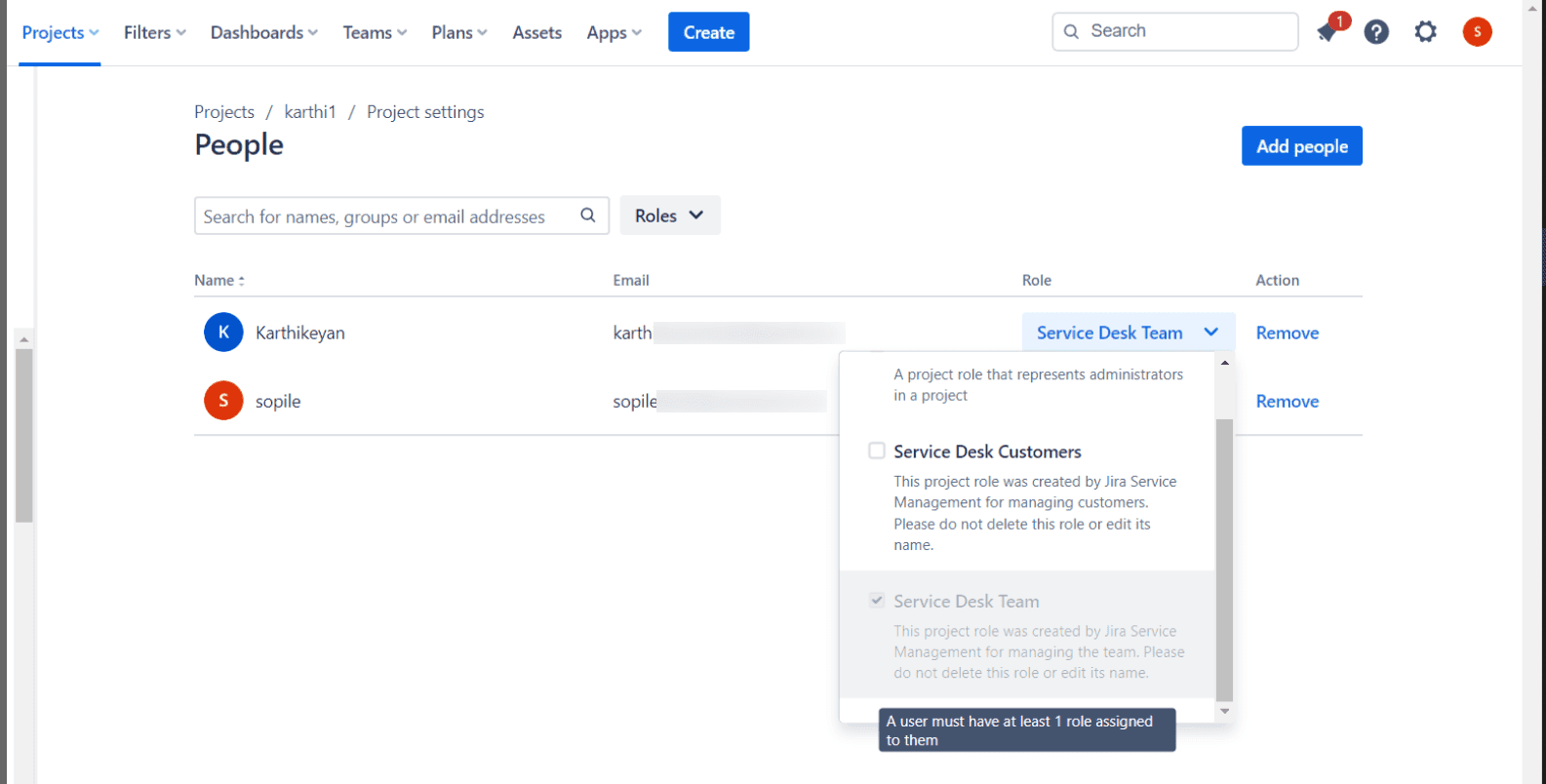Open the user profile avatar menu
This screenshot has width=1546, height=784.
(1477, 32)
